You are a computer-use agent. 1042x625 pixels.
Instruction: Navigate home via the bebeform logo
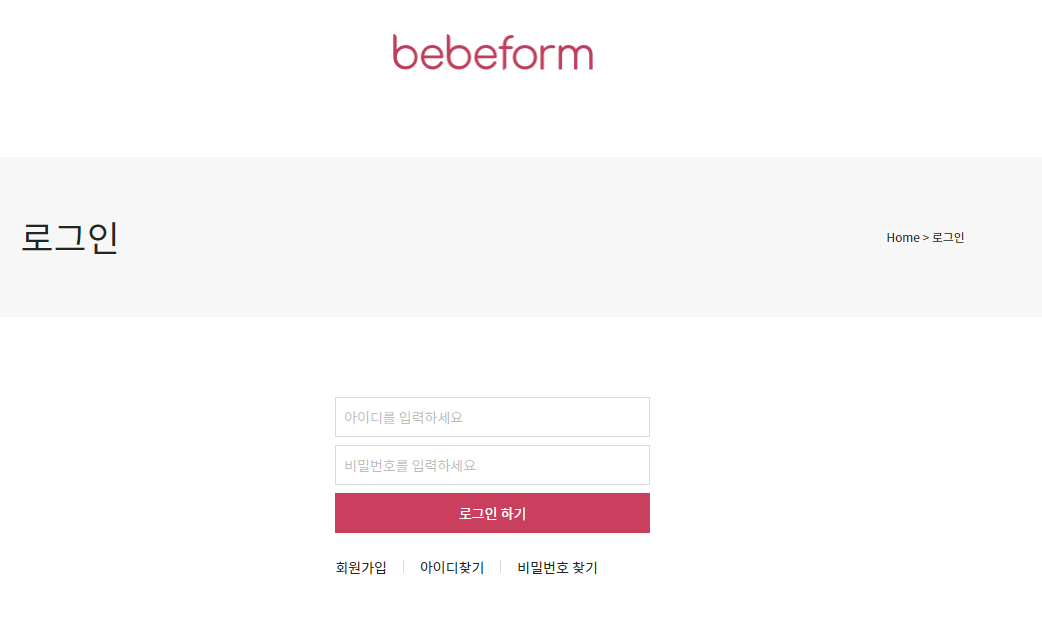tap(493, 53)
